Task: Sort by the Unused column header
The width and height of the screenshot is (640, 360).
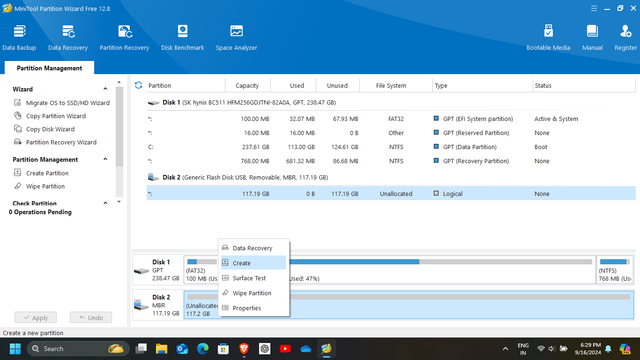Action: [x=337, y=85]
